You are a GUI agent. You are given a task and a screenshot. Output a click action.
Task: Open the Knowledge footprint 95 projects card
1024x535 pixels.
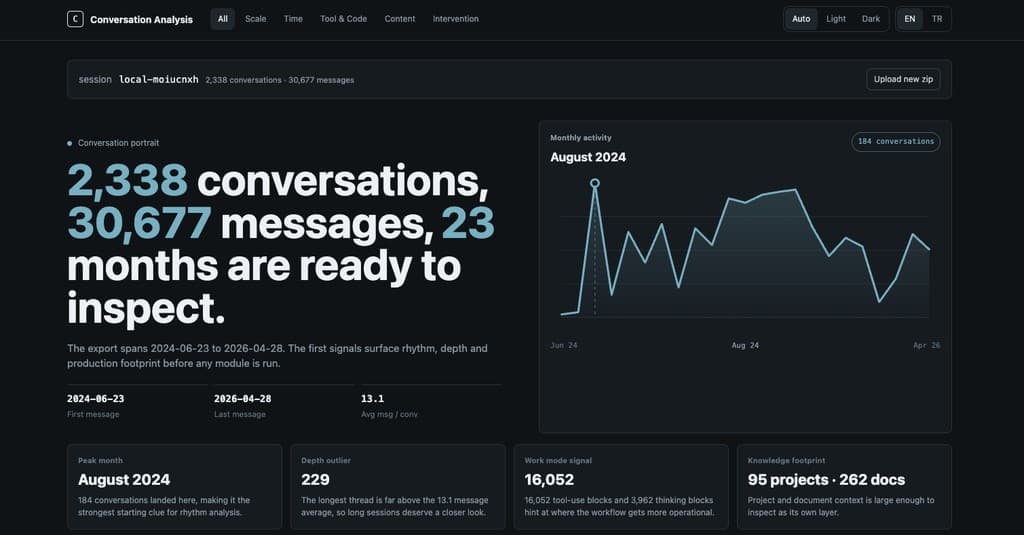pyautogui.click(x=844, y=487)
